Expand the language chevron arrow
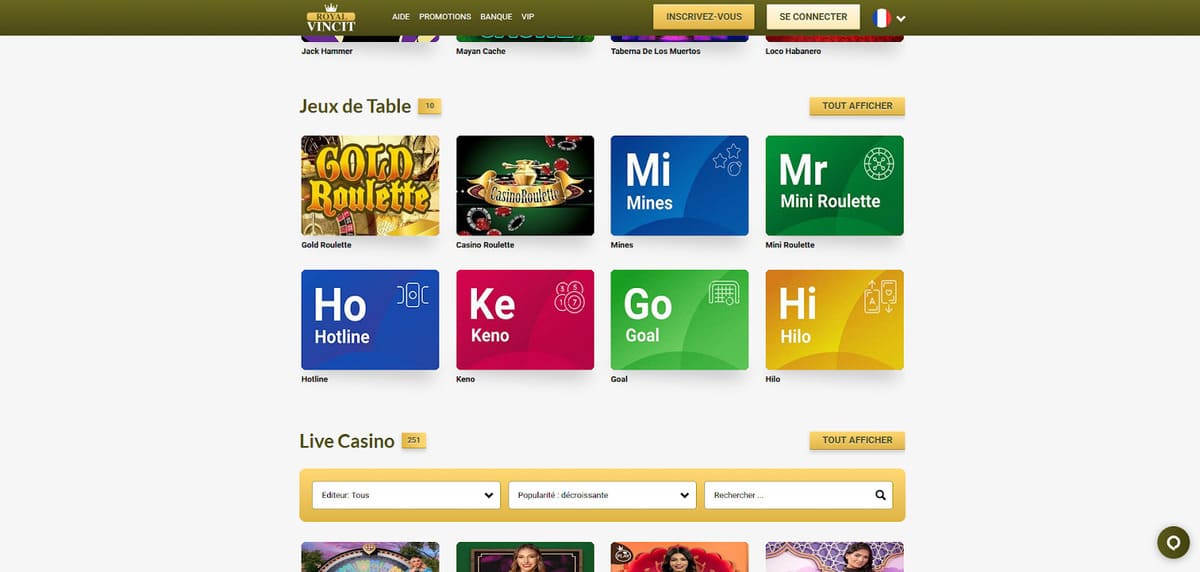The width and height of the screenshot is (1200, 572). 901,18
